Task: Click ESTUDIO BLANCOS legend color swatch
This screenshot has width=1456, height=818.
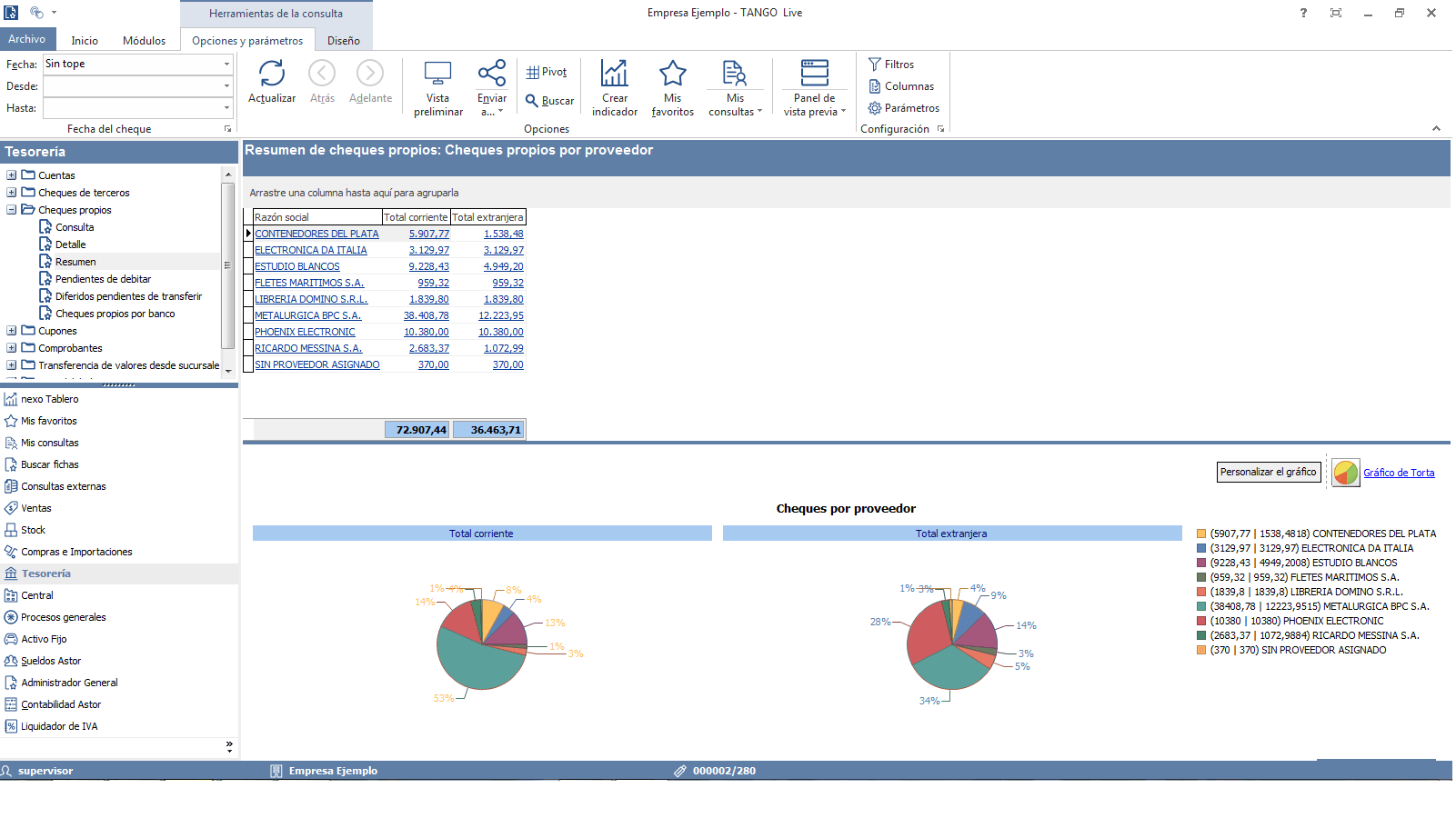Action: [x=1201, y=563]
